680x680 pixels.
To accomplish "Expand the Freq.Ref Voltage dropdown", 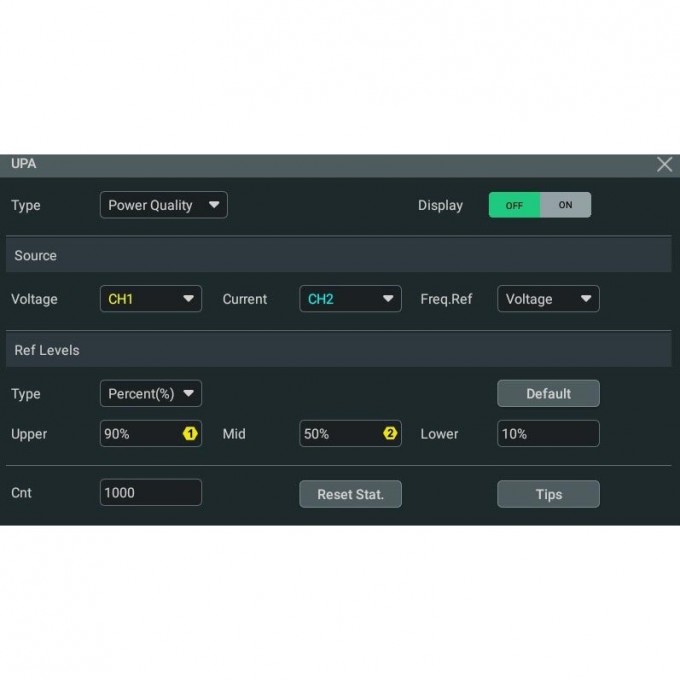I will 548,299.
